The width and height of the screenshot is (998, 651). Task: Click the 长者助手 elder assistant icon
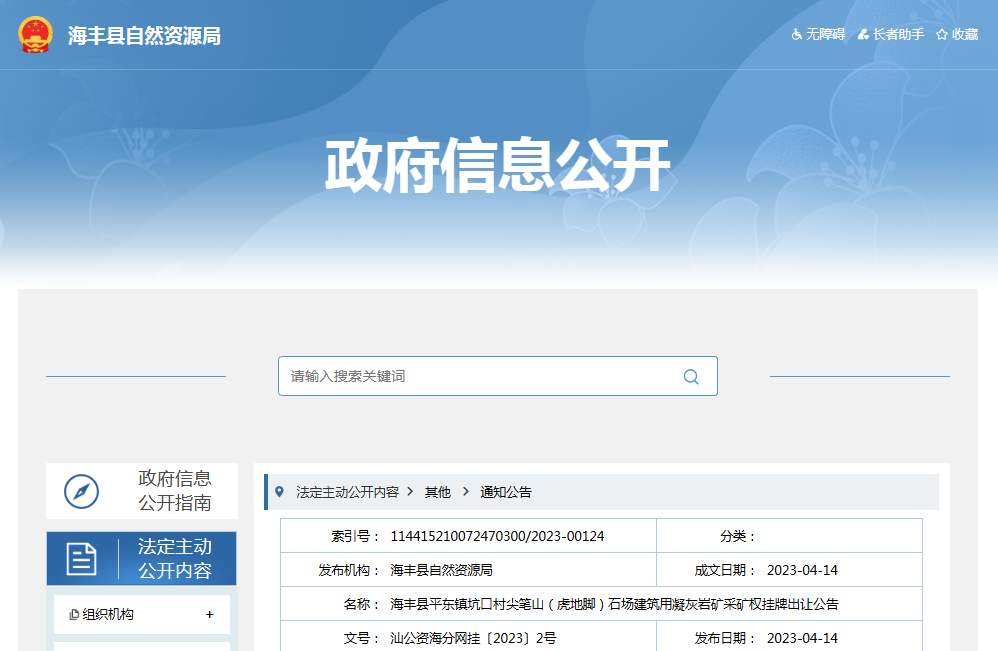[x=863, y=35]
